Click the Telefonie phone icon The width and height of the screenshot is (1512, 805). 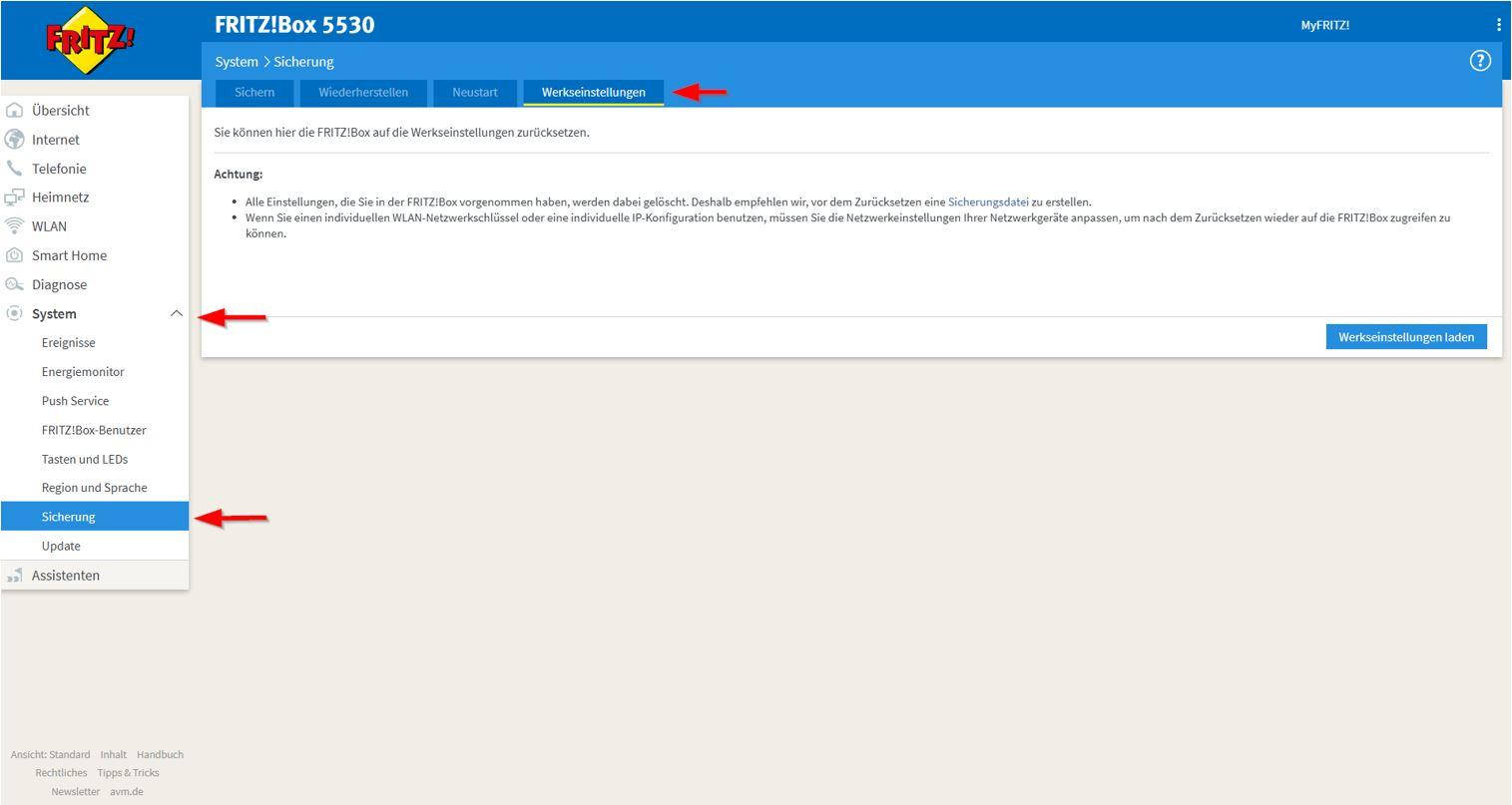15,168
